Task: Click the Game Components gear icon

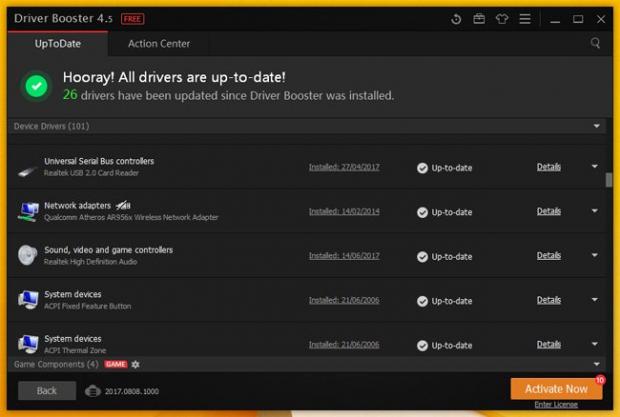Action: tap(136, 364)
